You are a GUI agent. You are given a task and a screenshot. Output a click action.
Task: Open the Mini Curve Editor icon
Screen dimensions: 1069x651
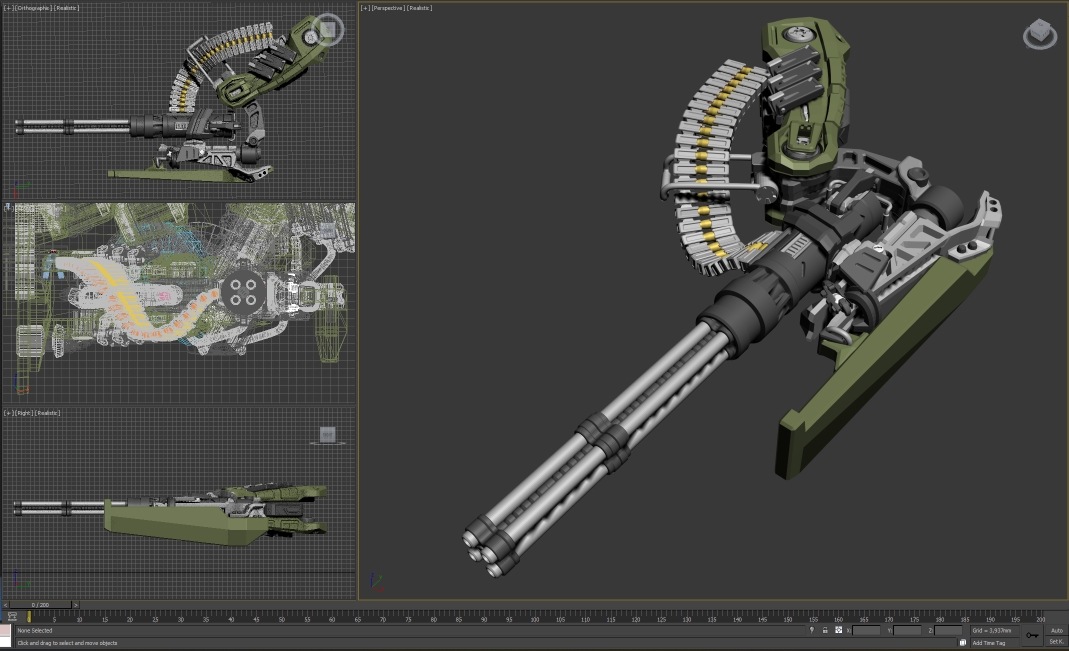point(12,618)
